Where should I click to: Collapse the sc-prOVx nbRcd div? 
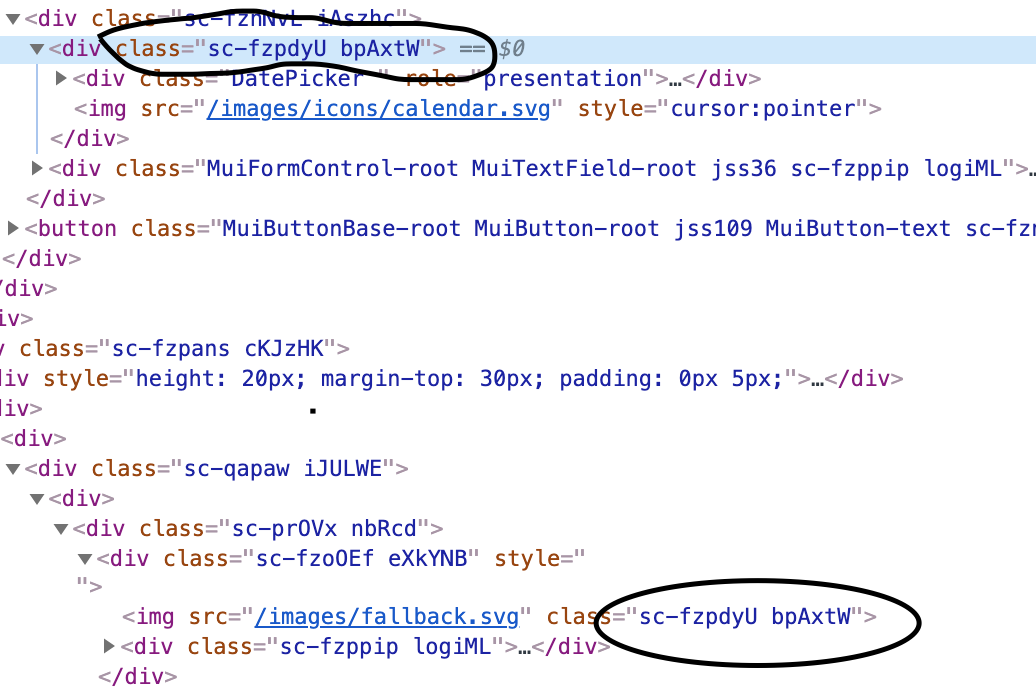point(60,528)
